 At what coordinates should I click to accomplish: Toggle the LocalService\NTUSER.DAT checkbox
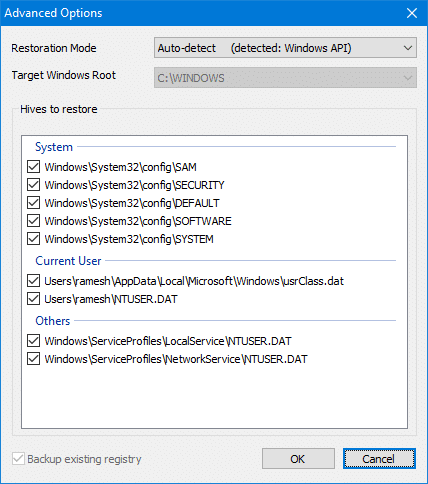34,341
